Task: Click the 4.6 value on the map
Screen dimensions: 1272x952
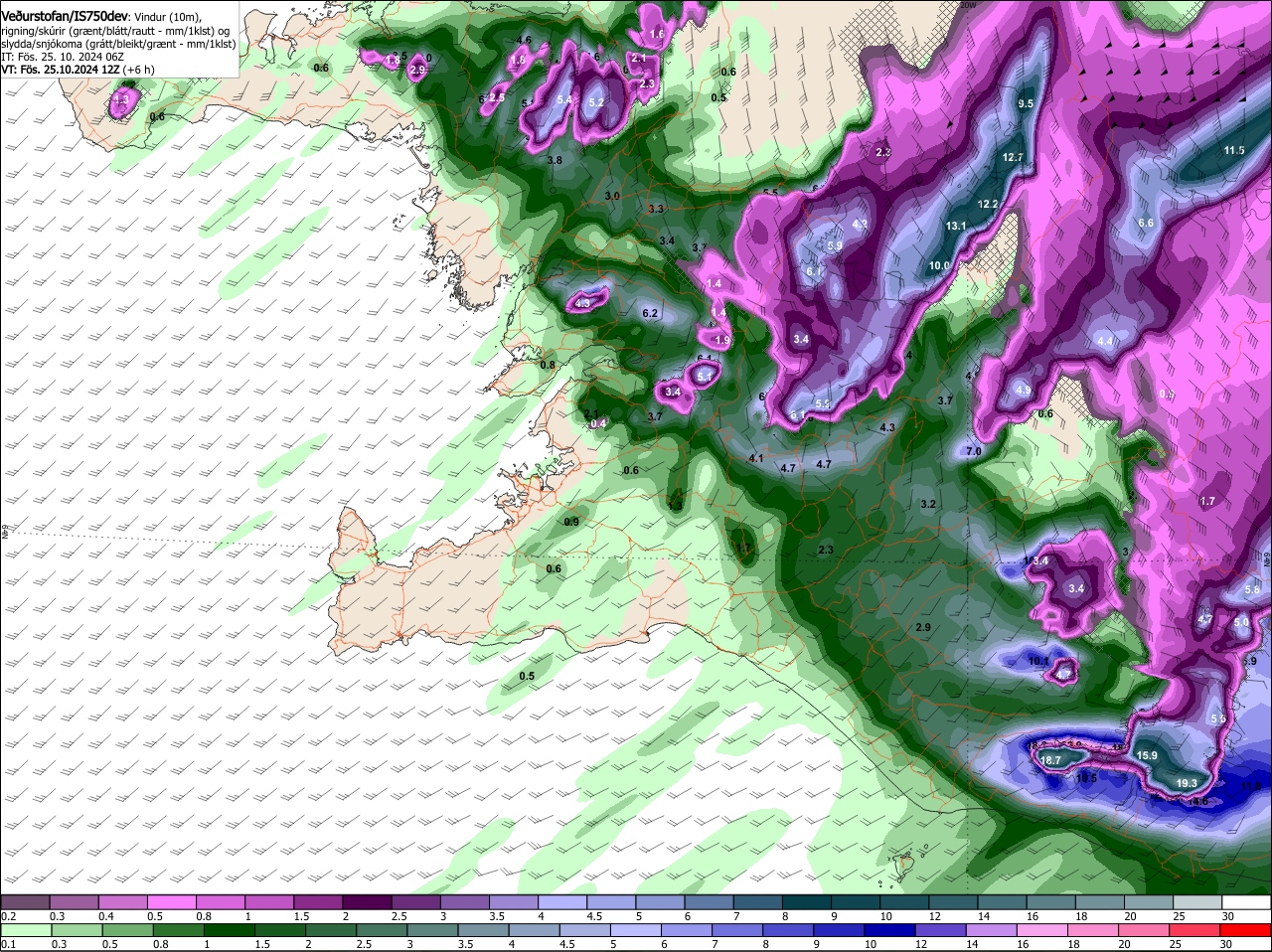Action: pos(525,41)
